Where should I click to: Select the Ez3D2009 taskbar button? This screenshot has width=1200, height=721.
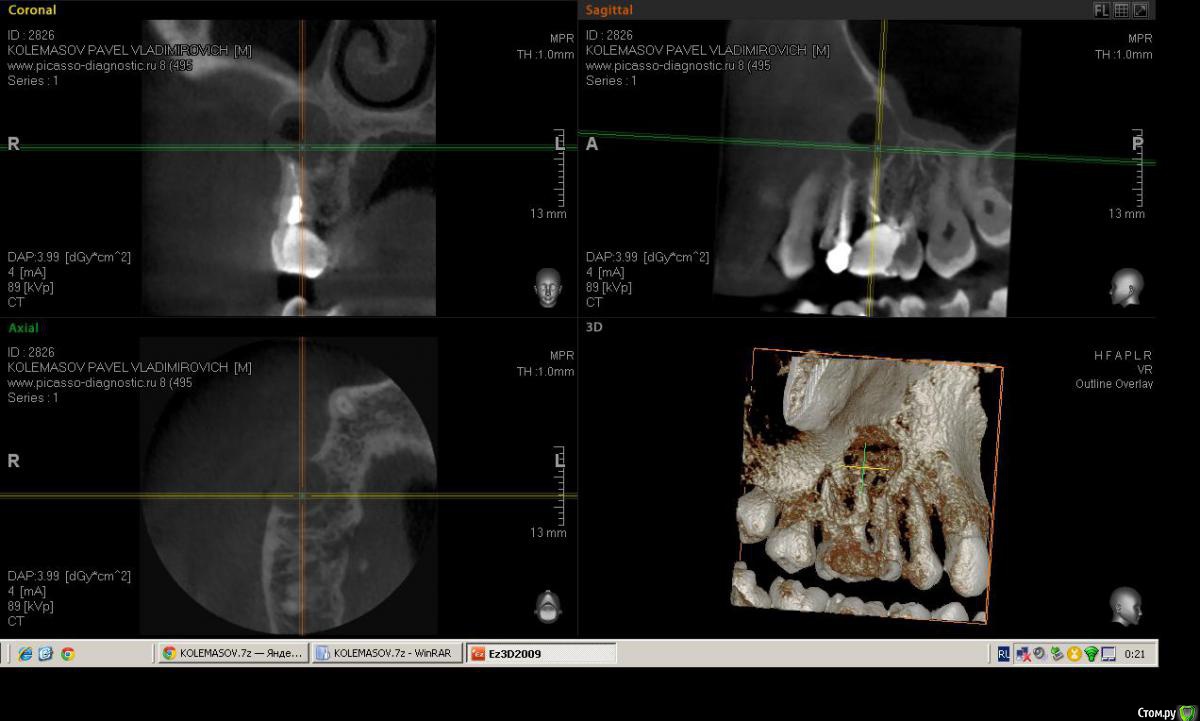(541, 654)
